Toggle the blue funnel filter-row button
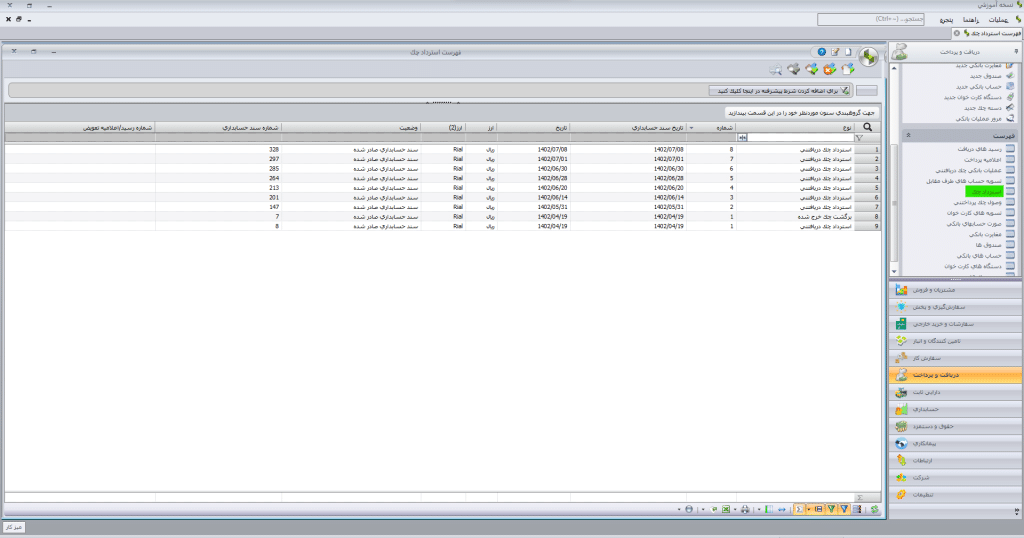Viewport: 1024px width, 538px height. (x=844, y=509)
